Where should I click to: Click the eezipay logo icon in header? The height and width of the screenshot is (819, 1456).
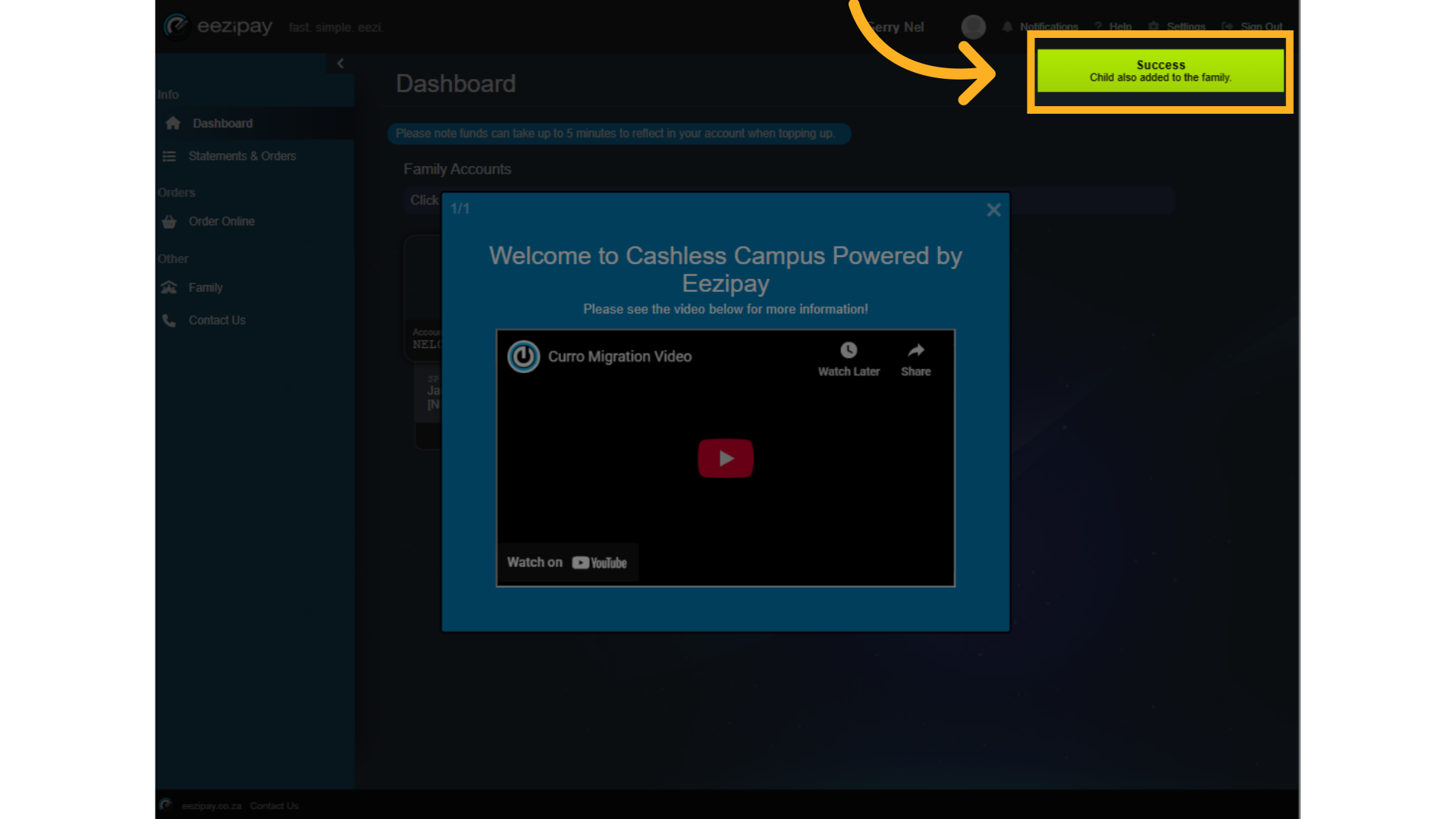click(176, 26)
